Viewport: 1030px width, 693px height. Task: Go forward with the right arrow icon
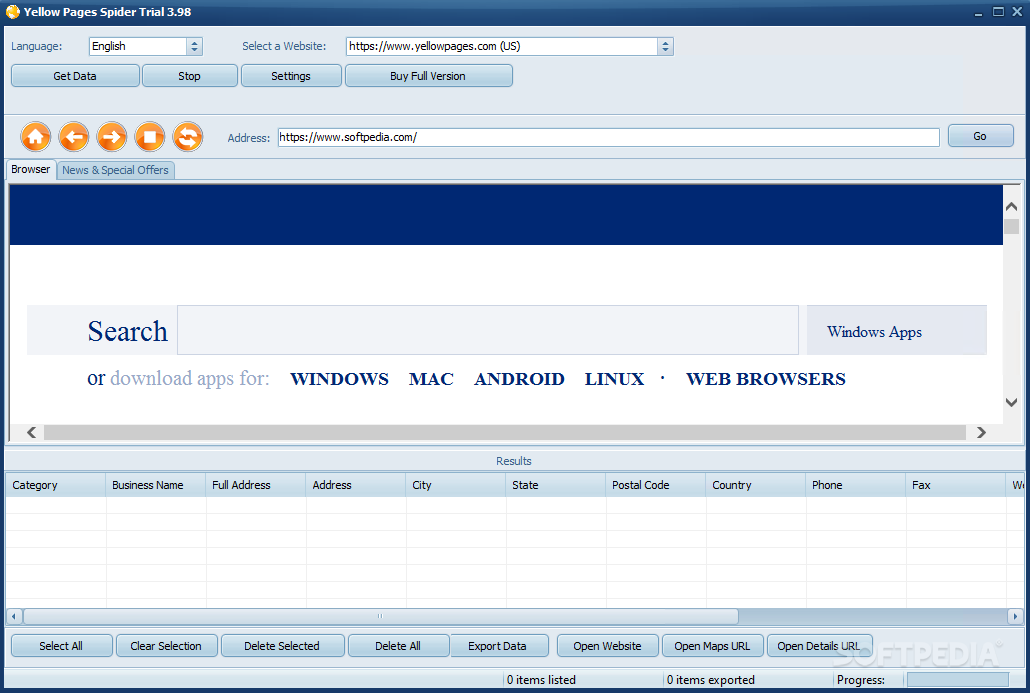112,137
